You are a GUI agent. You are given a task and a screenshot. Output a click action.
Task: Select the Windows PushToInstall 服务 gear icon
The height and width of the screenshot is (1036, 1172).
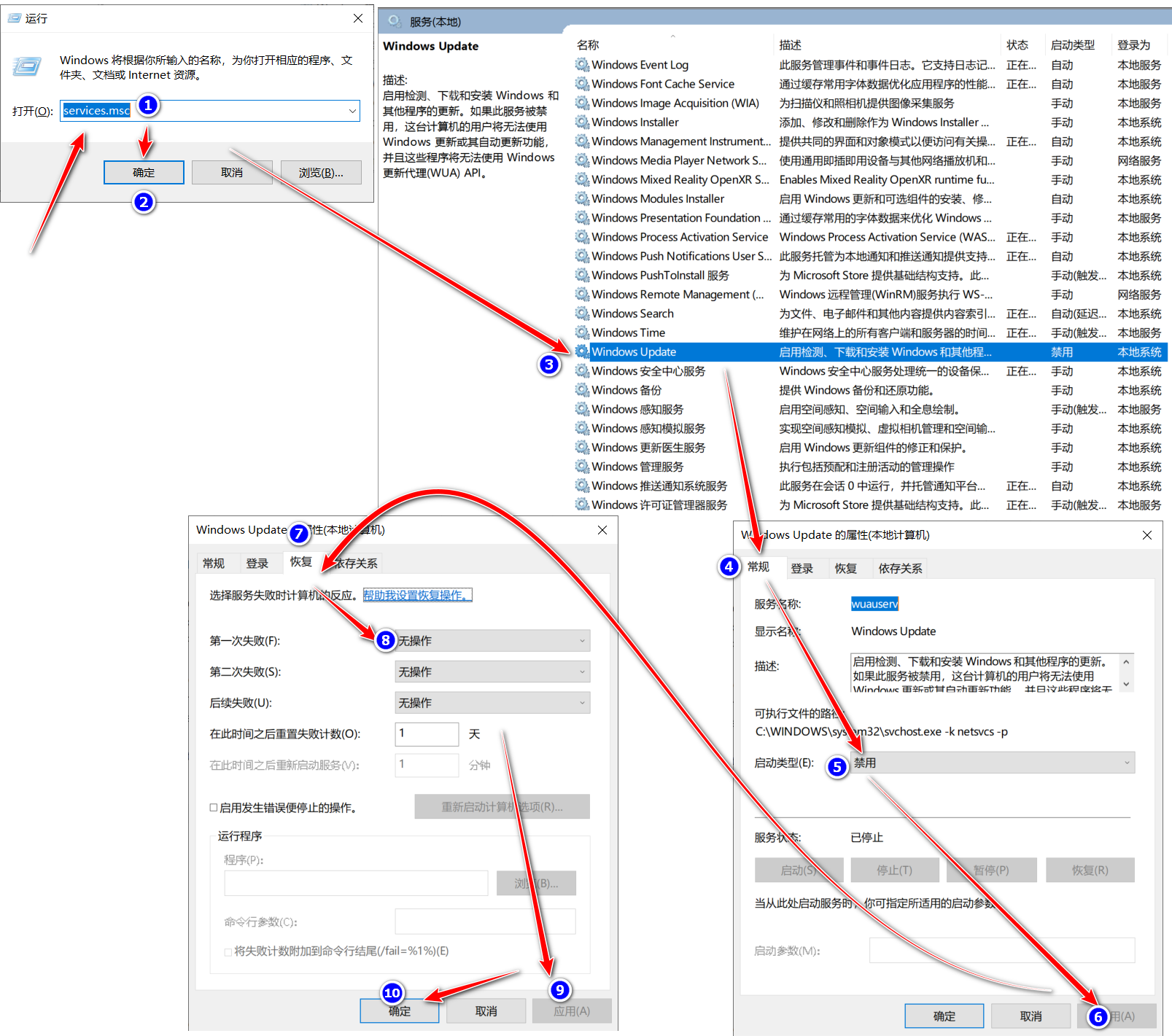(x=582, y=276)
